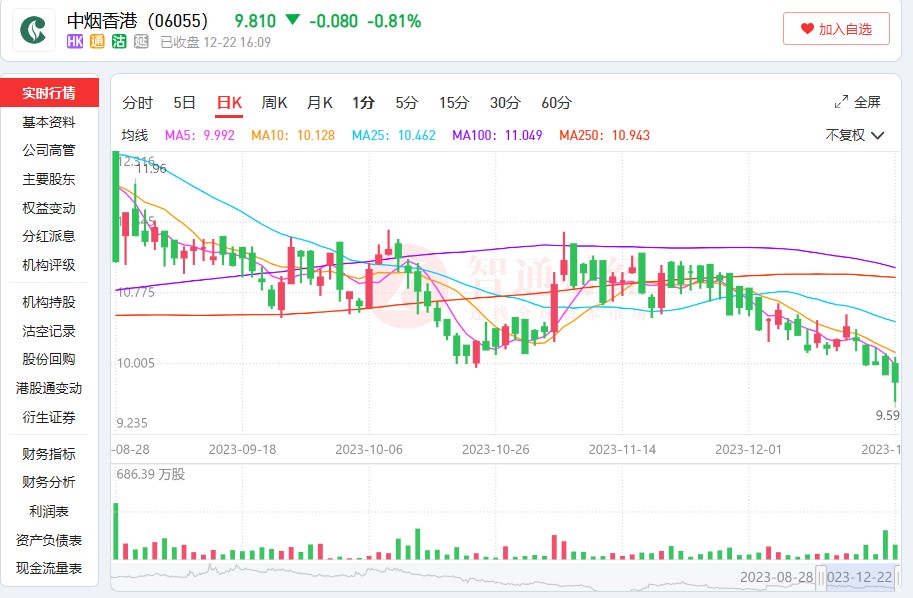The height and width of the screenshot is (598, 913).
Task: Switch chart to 周K weekly view
Action: (274, 102)
